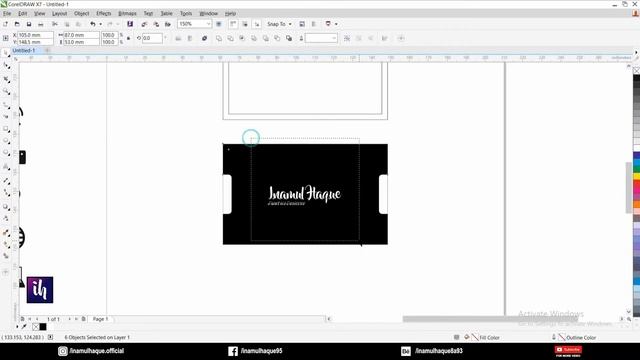Open the File menu
The height and width of the screenshot is (360, 640).
7,13
